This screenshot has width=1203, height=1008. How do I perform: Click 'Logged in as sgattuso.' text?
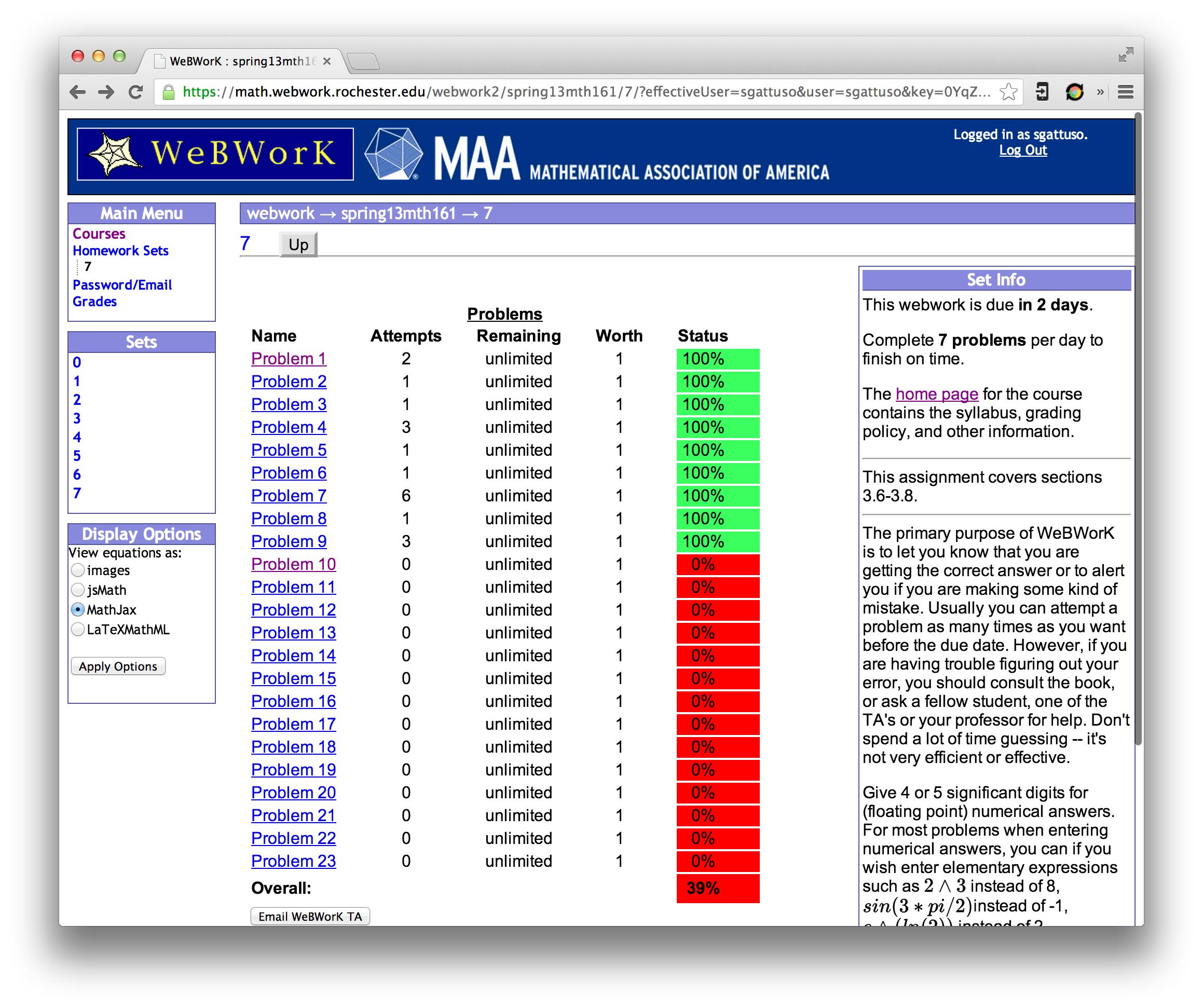[x=1020, y=134]
